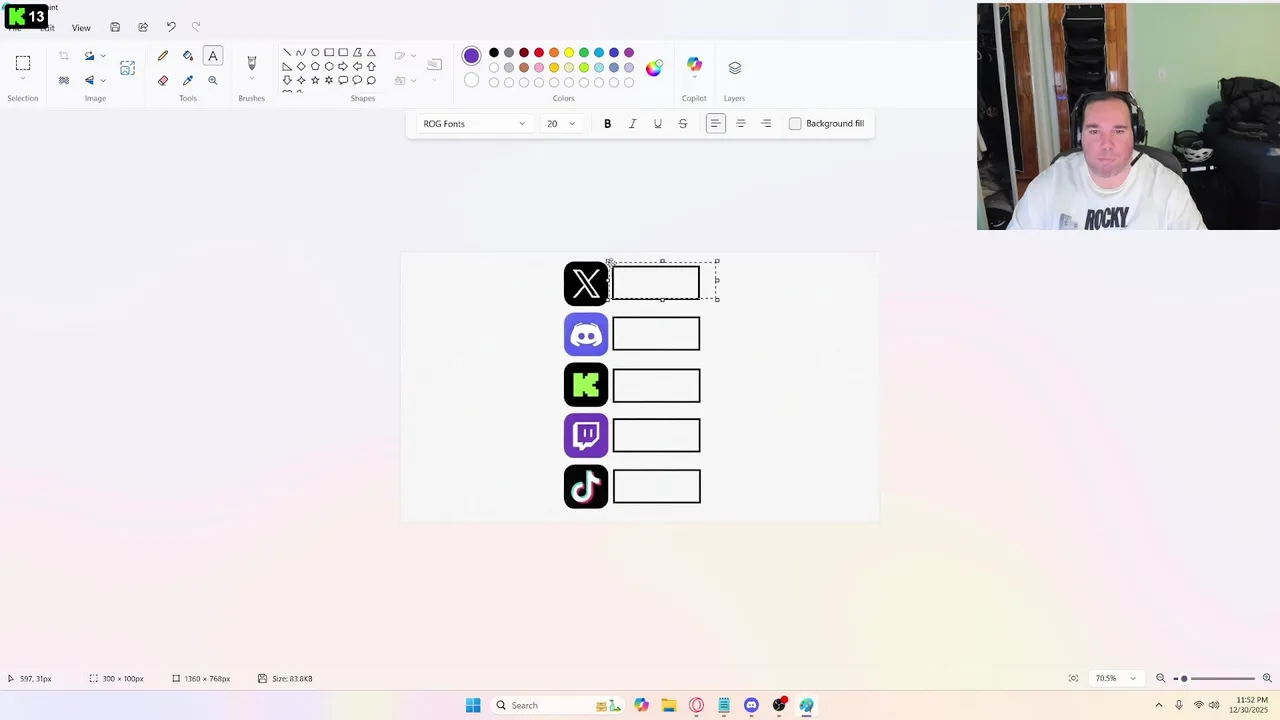This screenshot has height=720, width=1280.
Task: Open File Explorer from the taskbar
Action: coord(669,705)
